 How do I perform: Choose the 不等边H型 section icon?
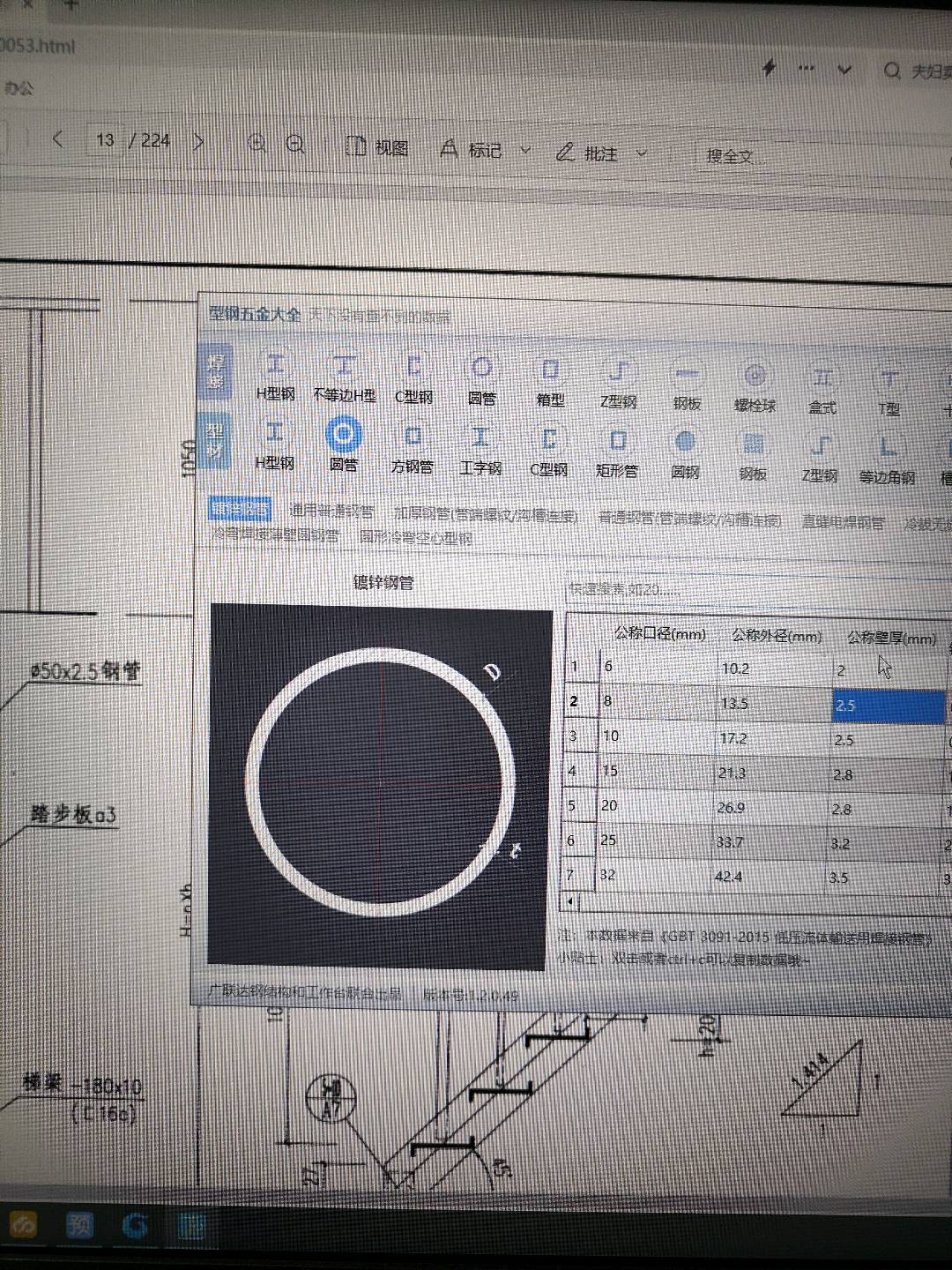click(344, 377)
